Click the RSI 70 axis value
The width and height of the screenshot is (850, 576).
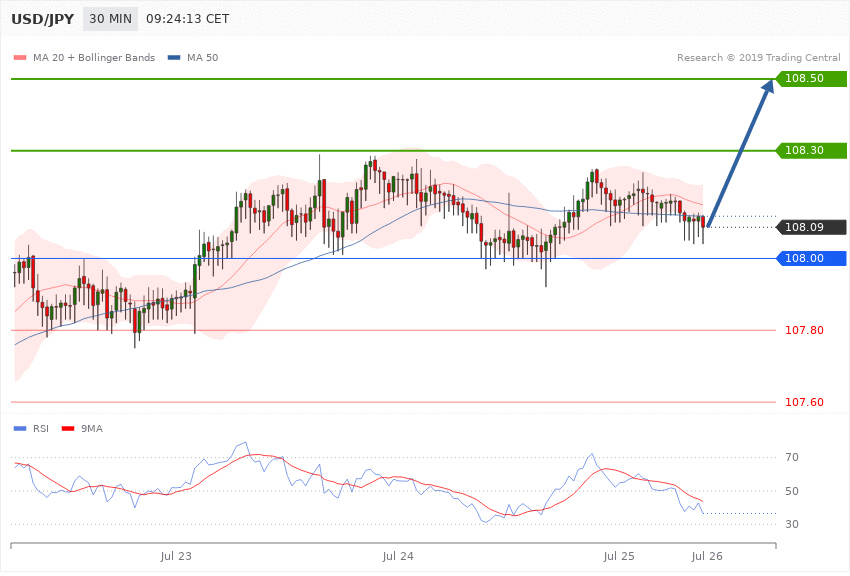click(792, 457)
